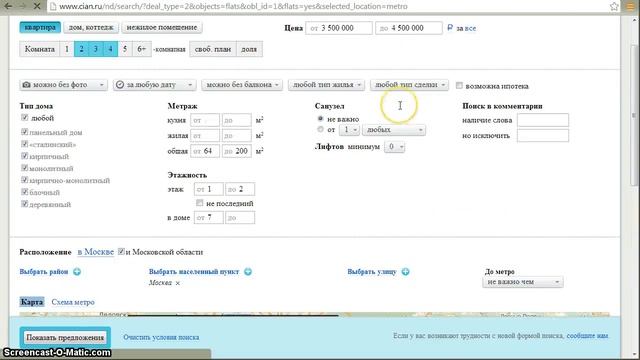Click the Выбрать улицу link
640x360 pixels.
(x=372, y=271)
